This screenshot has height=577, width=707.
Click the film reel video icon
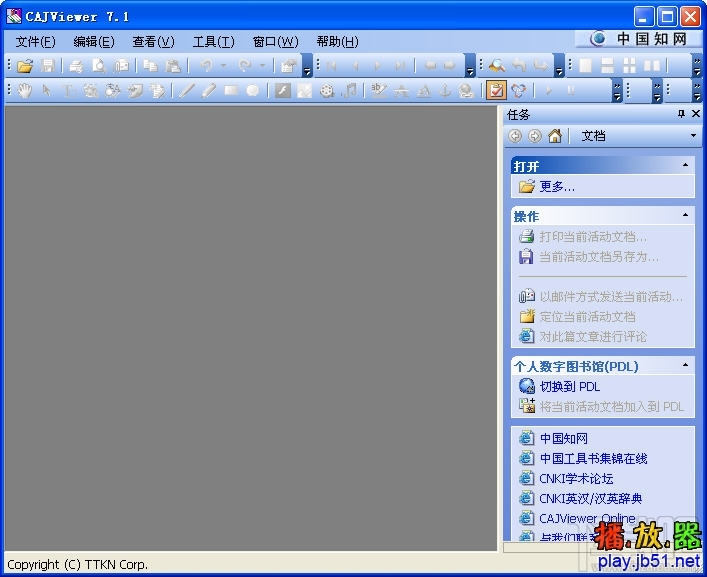[x=327, y=91]
